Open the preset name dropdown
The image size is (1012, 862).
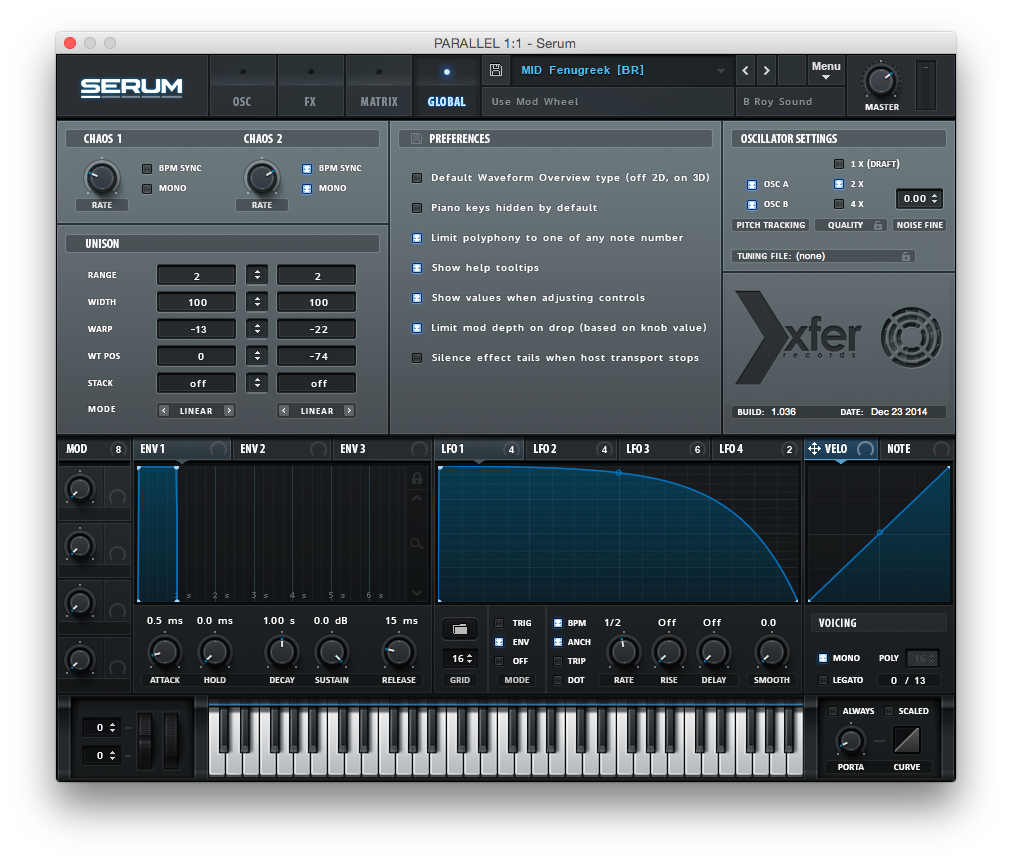tap(720, 70)
